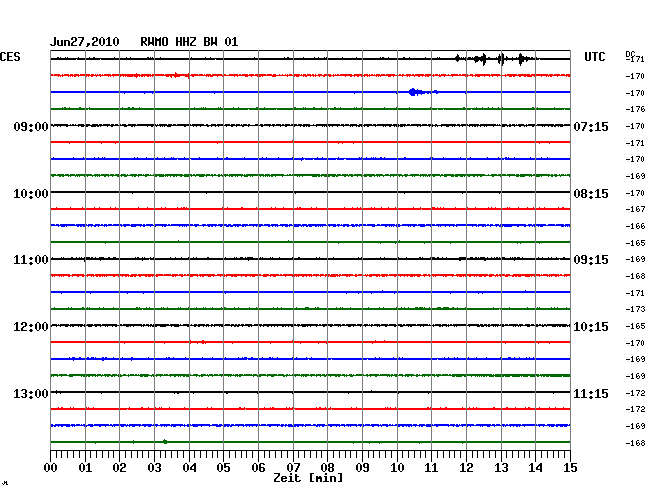
Task: Click the date label Jun27,2010
Action: coord(85,42)
